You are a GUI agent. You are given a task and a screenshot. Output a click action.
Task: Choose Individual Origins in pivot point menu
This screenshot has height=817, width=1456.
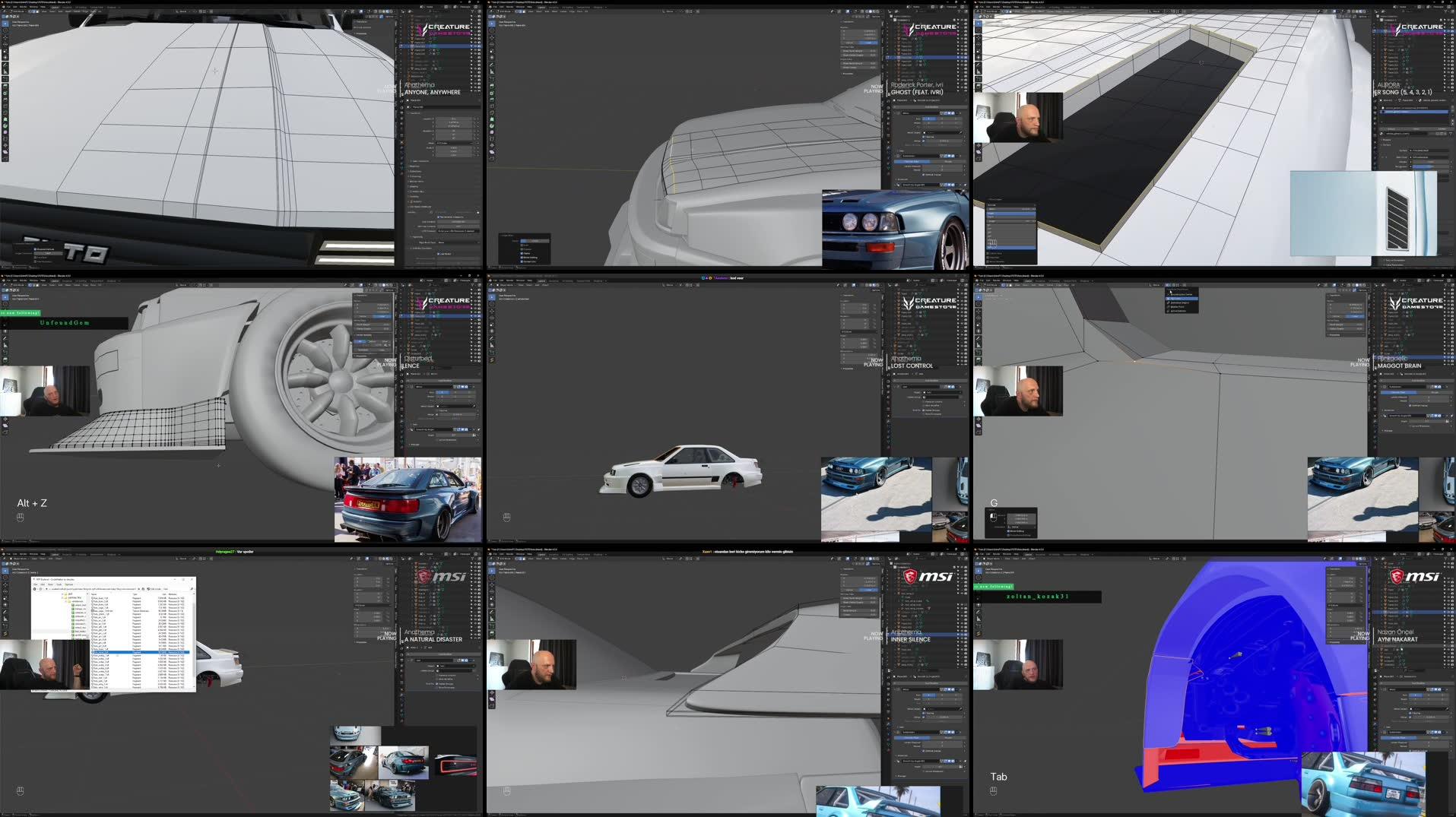click(1182, 302)
